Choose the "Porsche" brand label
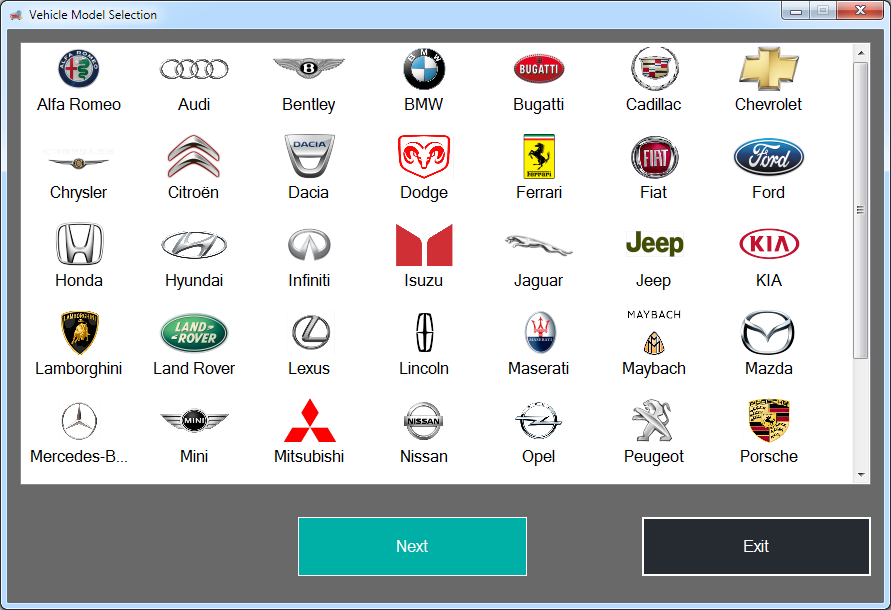The width and height of the screenshot is (891, 610). coord(769,457)
